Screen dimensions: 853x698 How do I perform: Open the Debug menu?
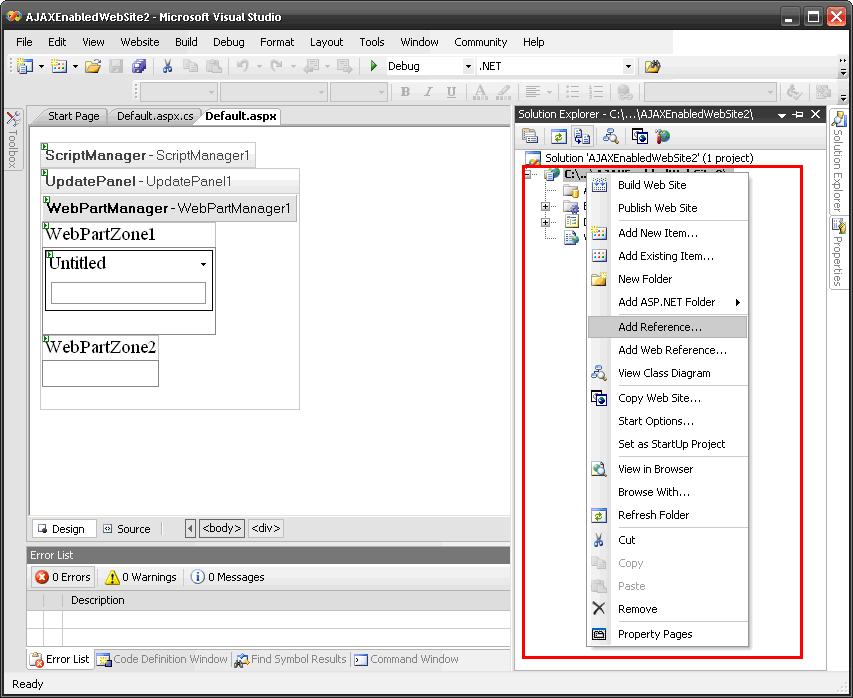click(228, 42)
